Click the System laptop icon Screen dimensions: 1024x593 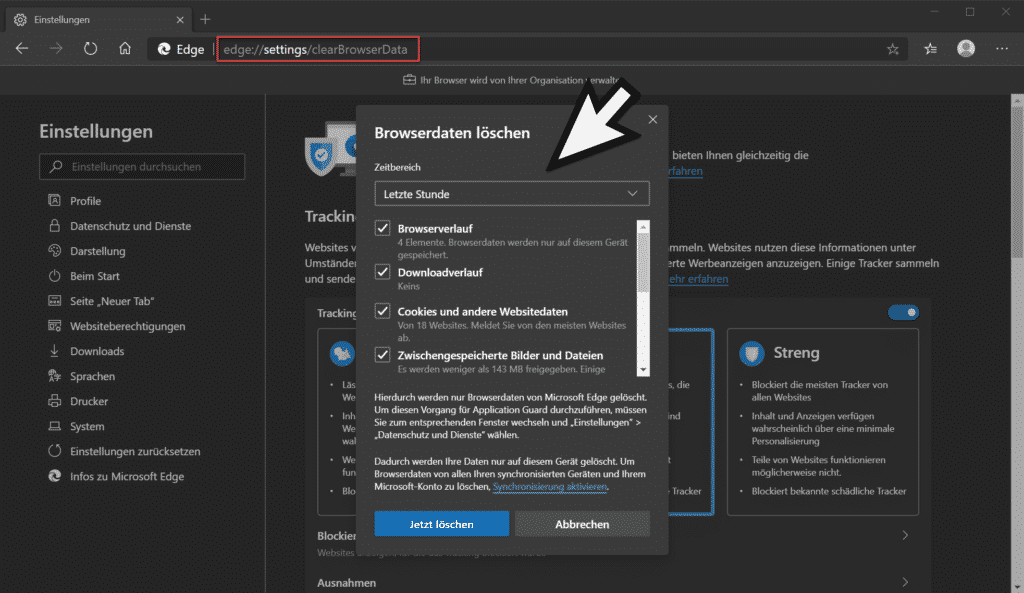point(54,426)
